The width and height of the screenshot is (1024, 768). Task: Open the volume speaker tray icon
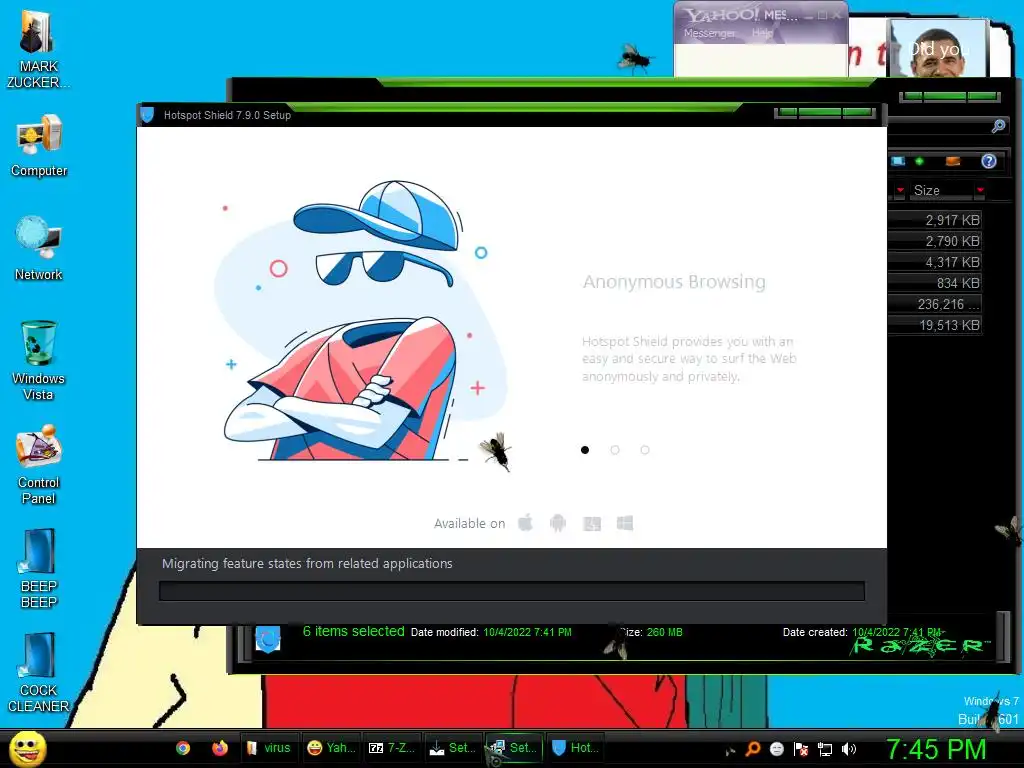(x=848, y=749)
